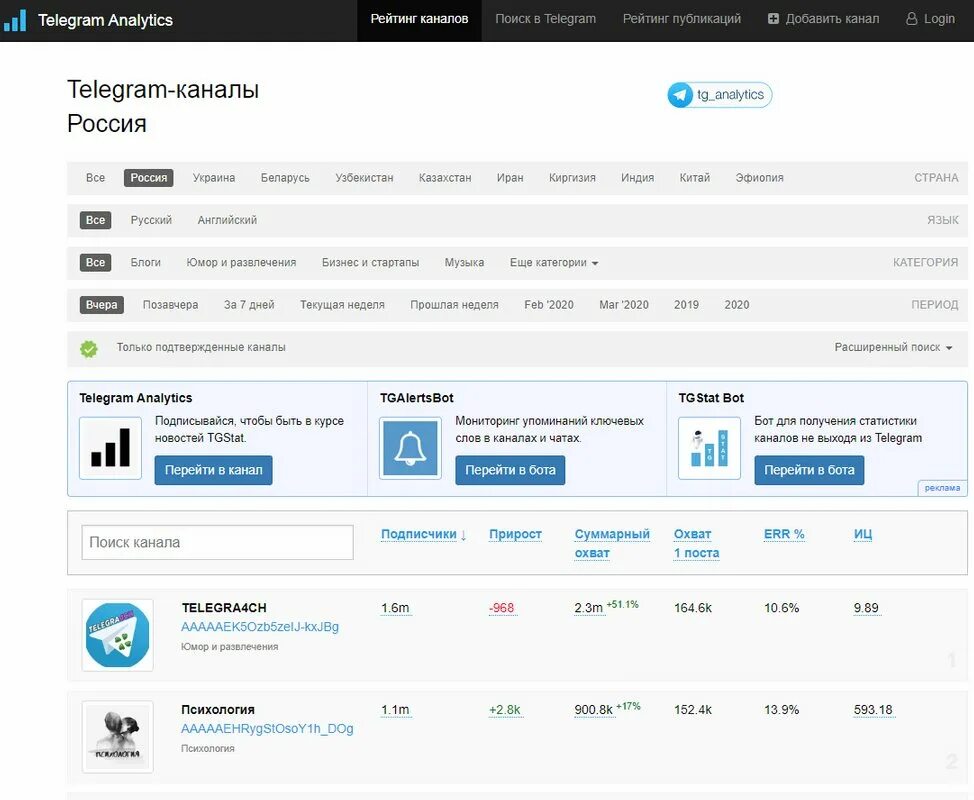Filter channels by Иран
Viewport: 974px width, 800px height.
(x=510, y=178)
